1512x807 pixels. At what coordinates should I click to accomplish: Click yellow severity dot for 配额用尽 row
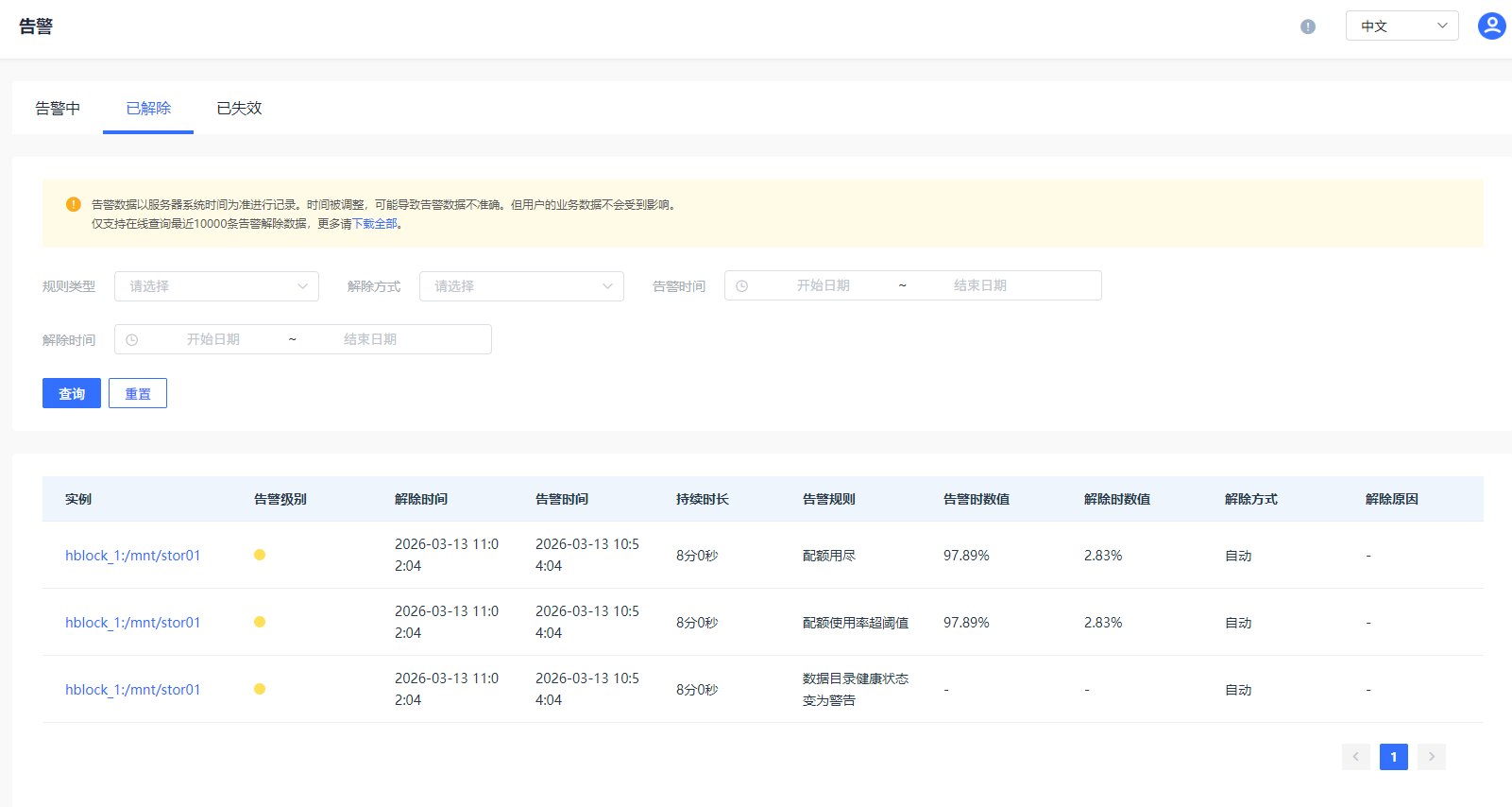(260, 555)
